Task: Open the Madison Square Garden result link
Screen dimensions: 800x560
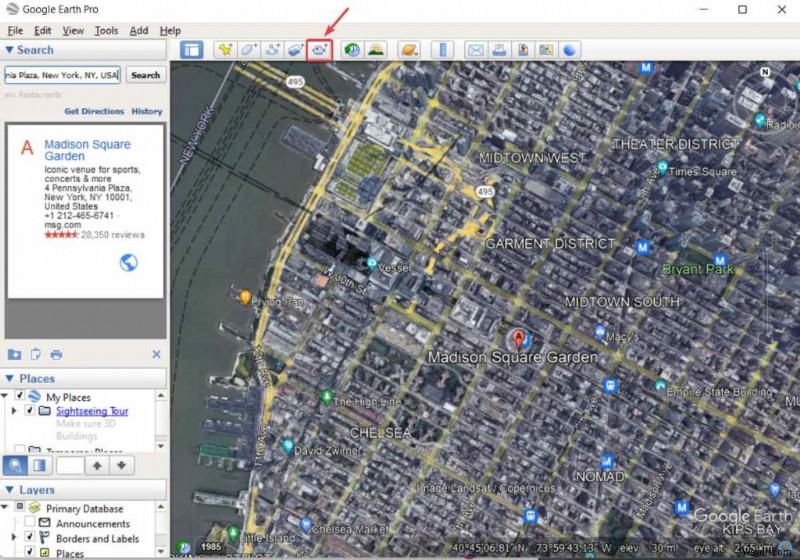Action: point(87,150)
